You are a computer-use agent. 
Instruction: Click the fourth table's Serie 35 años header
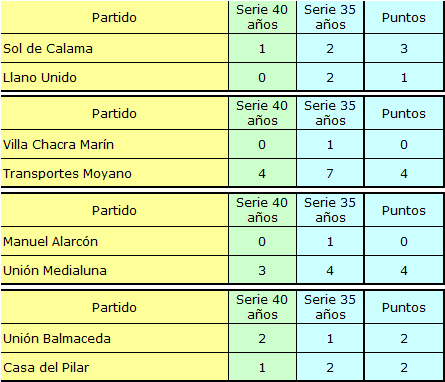330,307
